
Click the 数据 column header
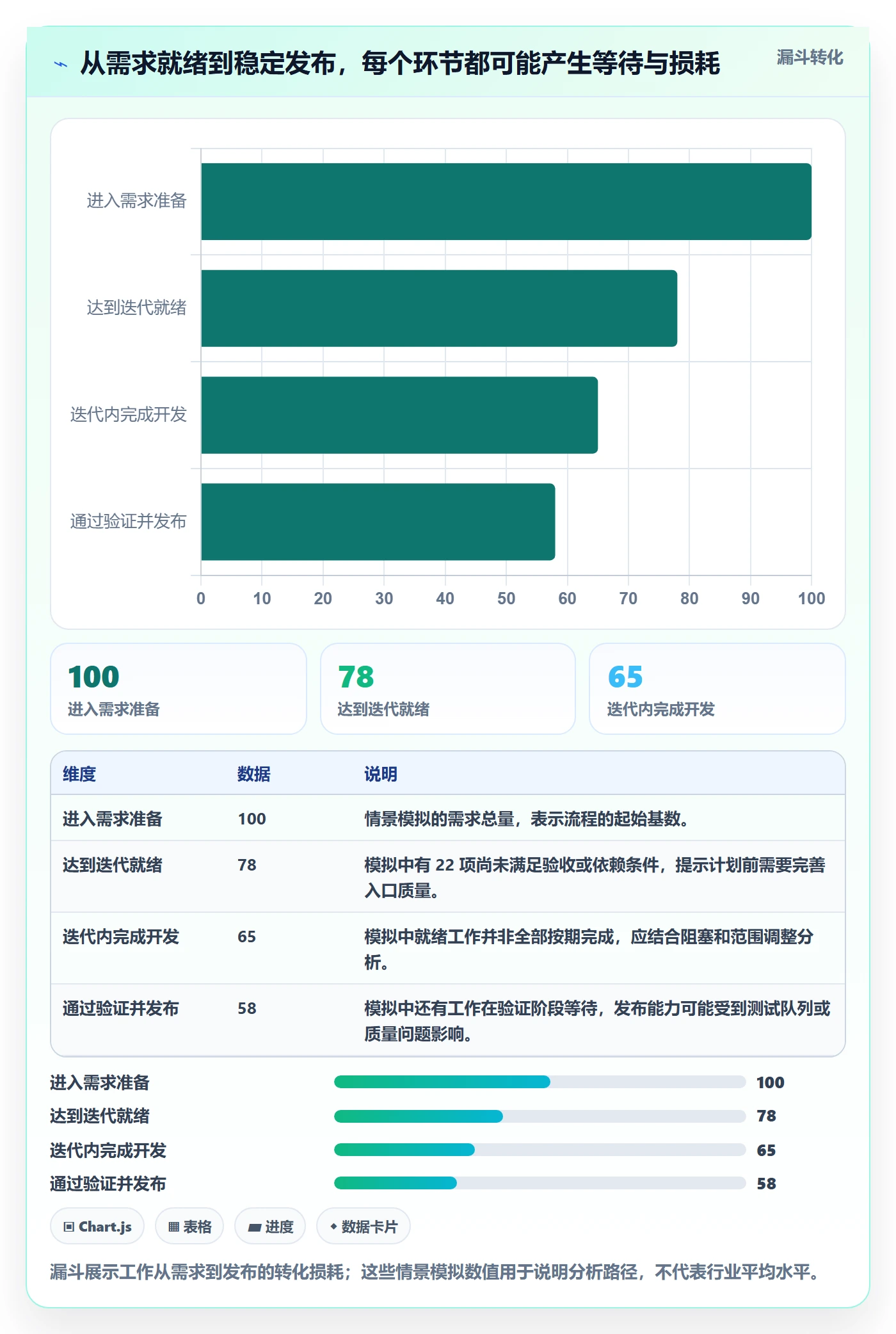tap(254, 774)
